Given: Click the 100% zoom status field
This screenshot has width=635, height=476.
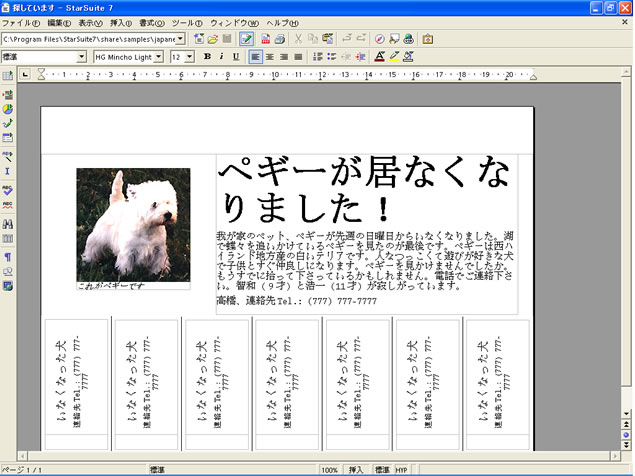Looking at the screenshot, I should click(x=329, y=470).
